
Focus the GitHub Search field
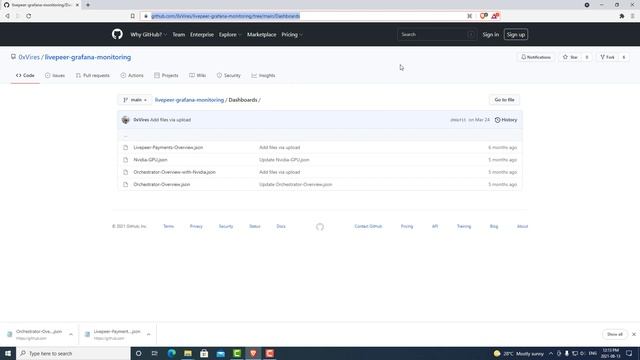click(437, 35)
